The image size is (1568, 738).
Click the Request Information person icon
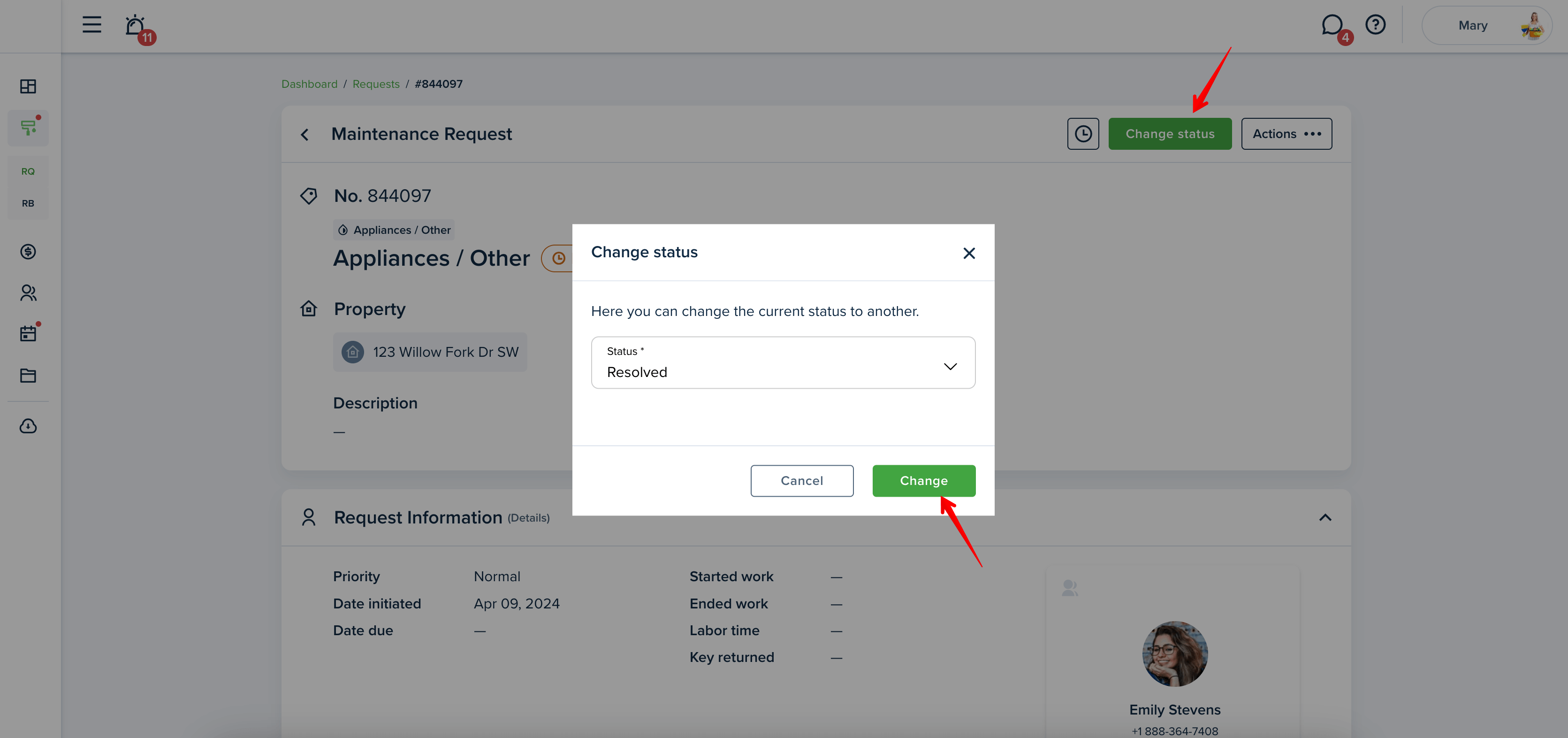[309, 517]
